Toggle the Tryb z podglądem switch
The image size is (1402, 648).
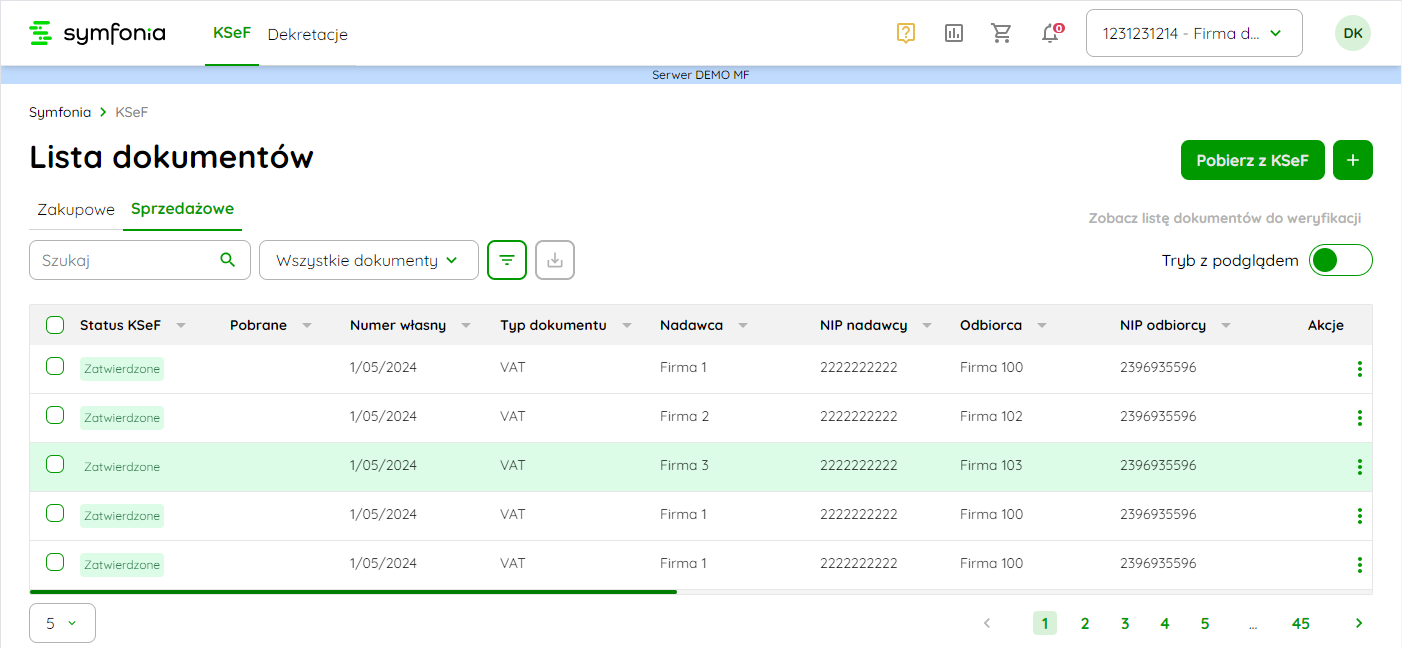(x=1340, y=260)
